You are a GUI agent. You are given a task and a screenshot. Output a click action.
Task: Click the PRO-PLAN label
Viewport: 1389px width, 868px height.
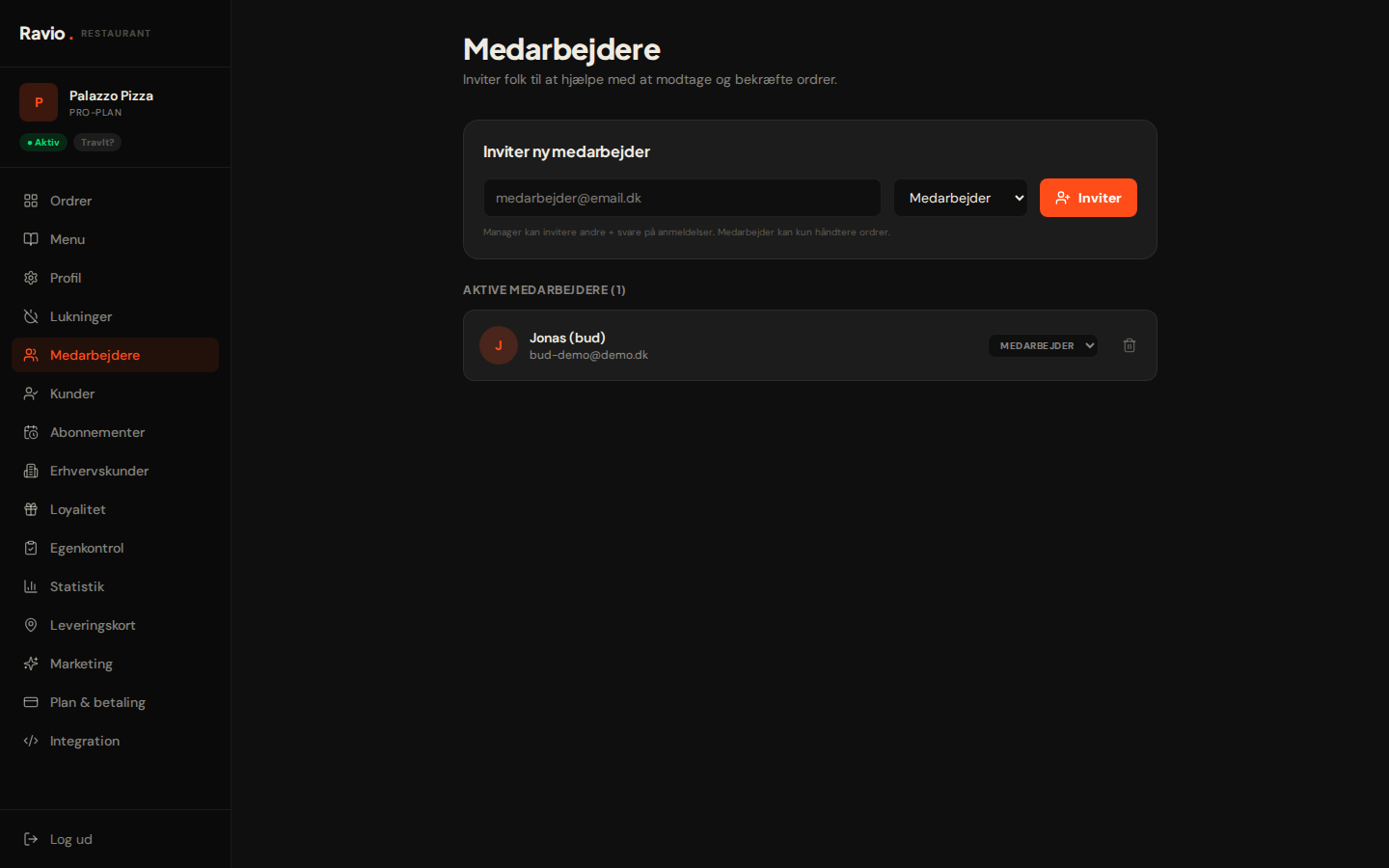[95, 113]
